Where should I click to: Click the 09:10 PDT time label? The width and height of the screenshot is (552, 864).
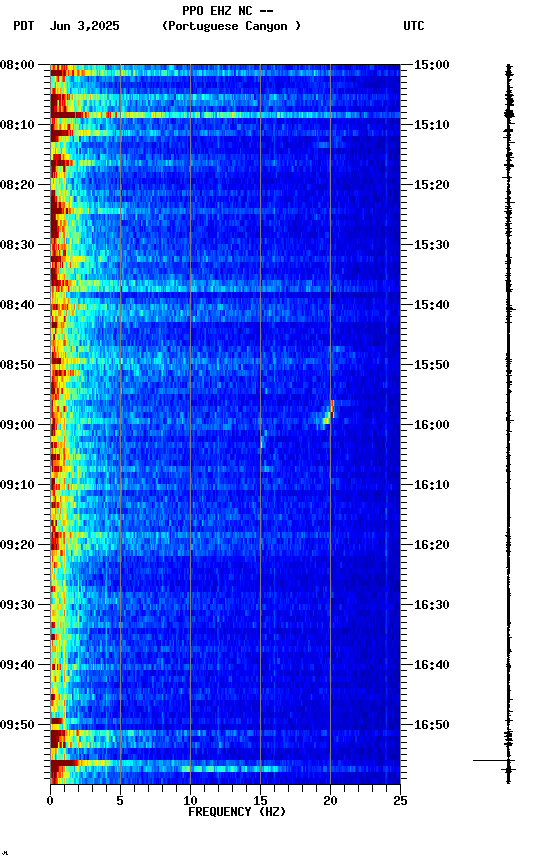[x=17, y=485]
